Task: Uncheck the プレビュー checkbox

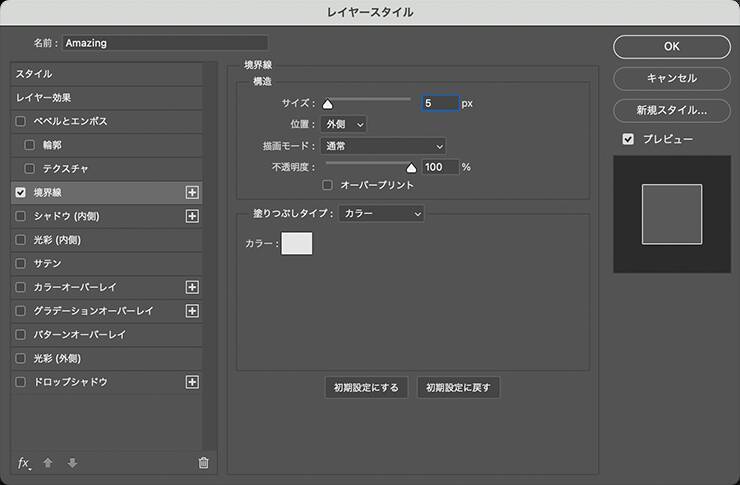Action: (628, 139)
